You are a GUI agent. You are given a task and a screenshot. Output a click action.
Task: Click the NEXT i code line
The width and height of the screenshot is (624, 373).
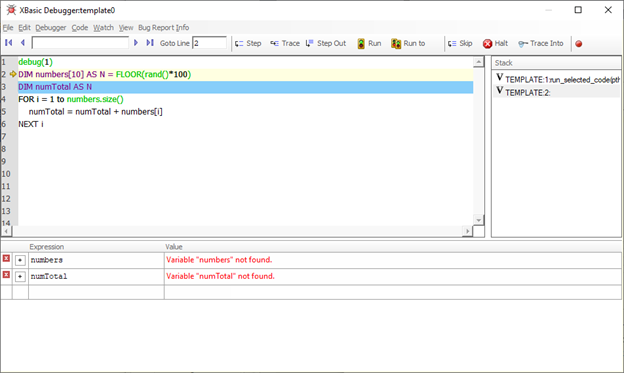31,124
